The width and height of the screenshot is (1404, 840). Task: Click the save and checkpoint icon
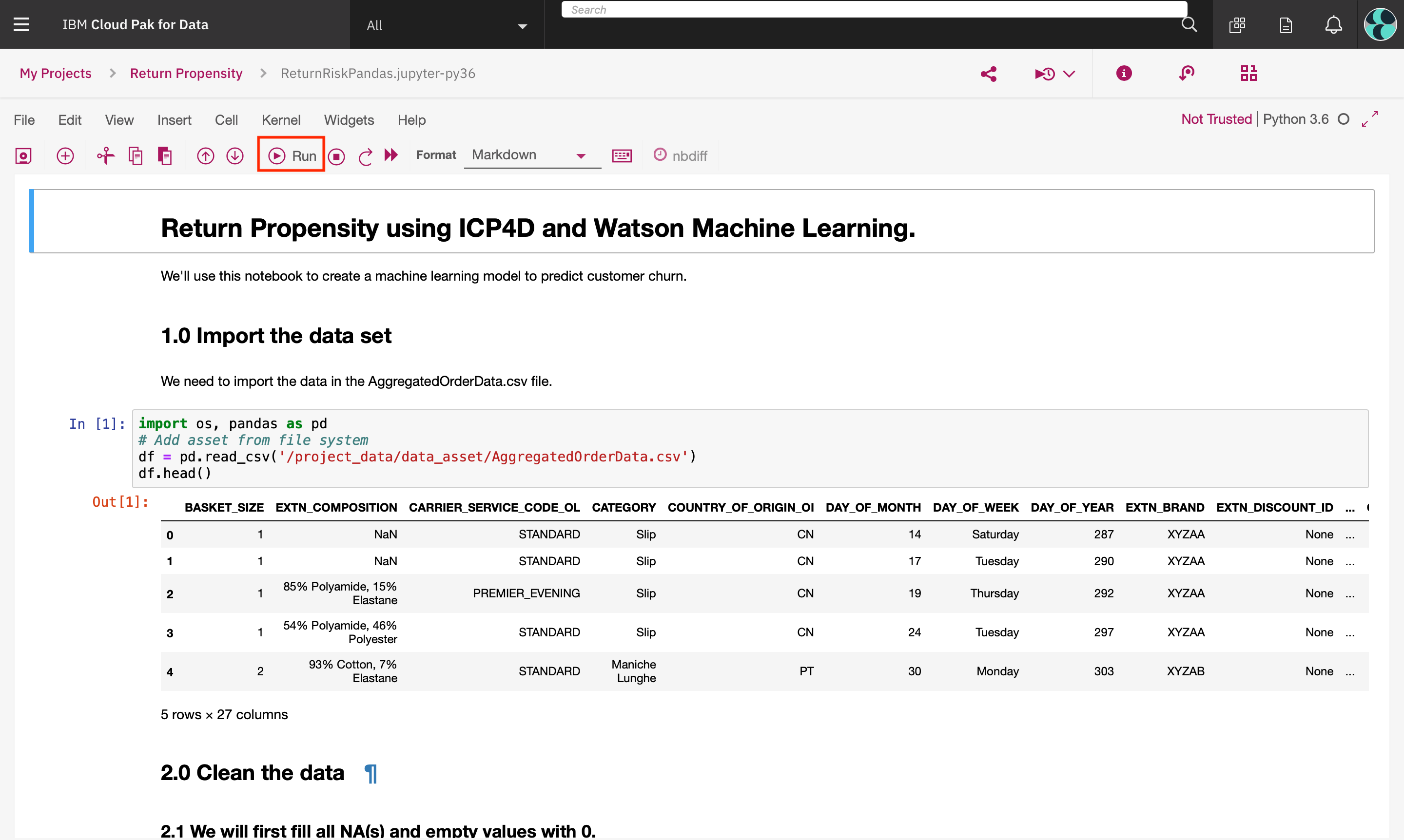point(23,155)
